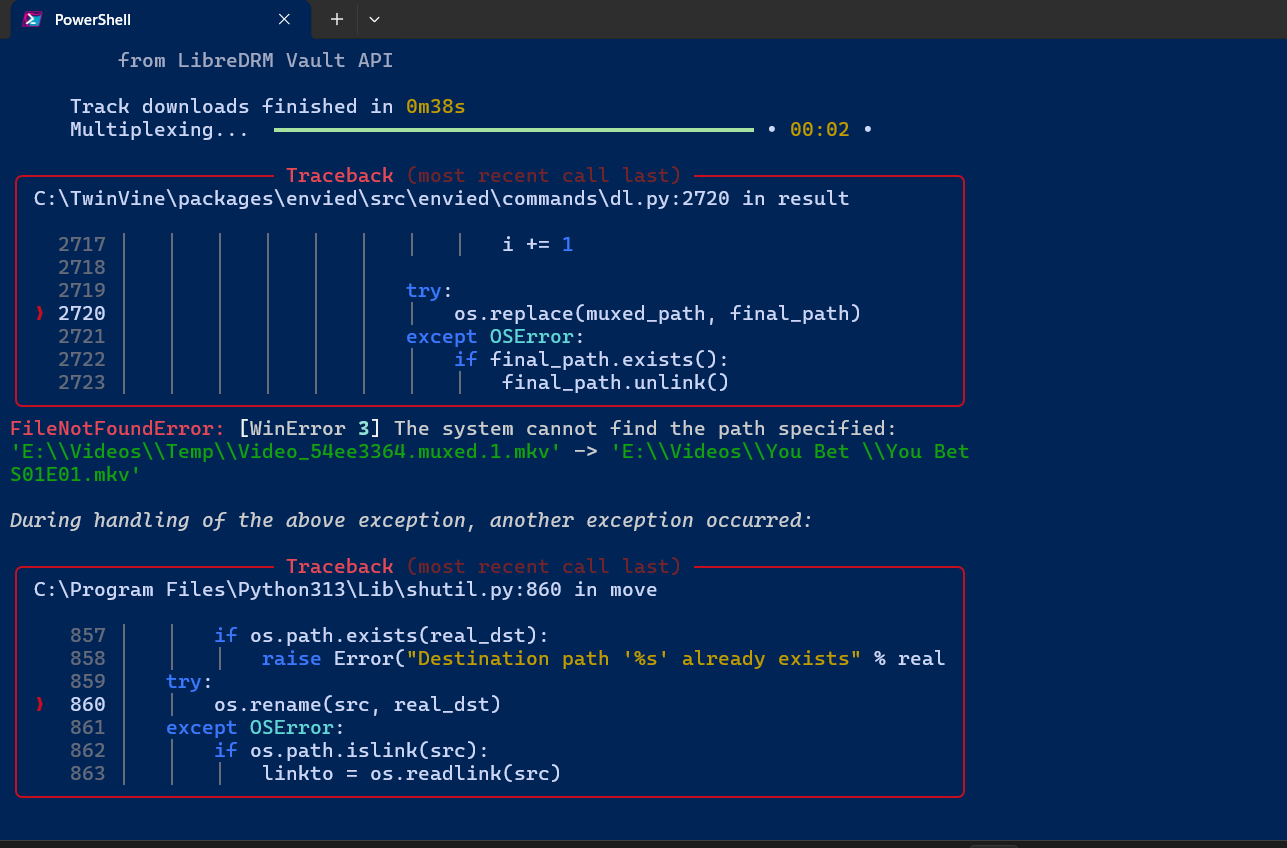
Task: Click the 'linkto = os.readlink(src)' line
Action: (412, 773)
